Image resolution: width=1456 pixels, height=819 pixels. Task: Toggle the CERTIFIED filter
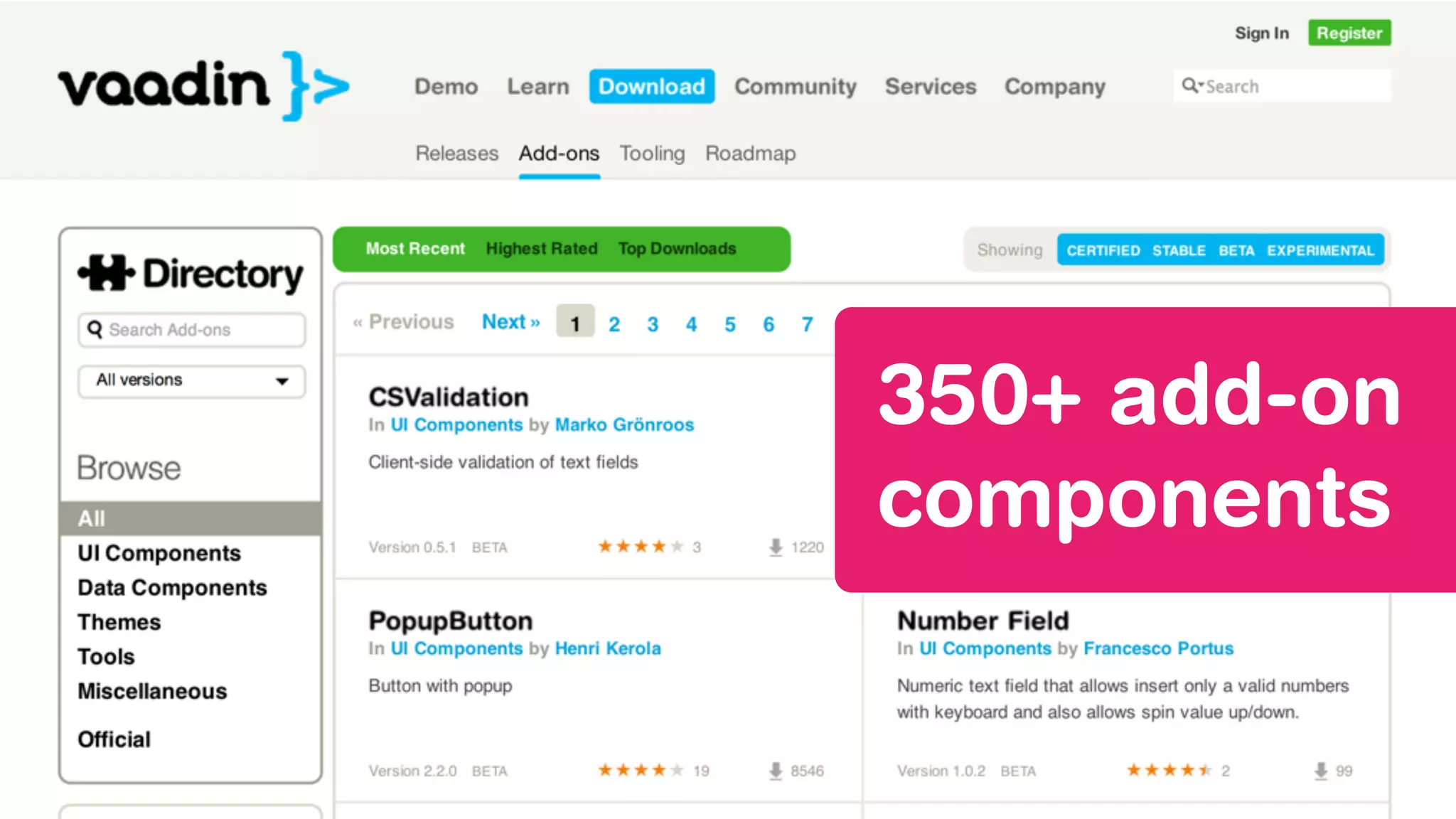1103,250
